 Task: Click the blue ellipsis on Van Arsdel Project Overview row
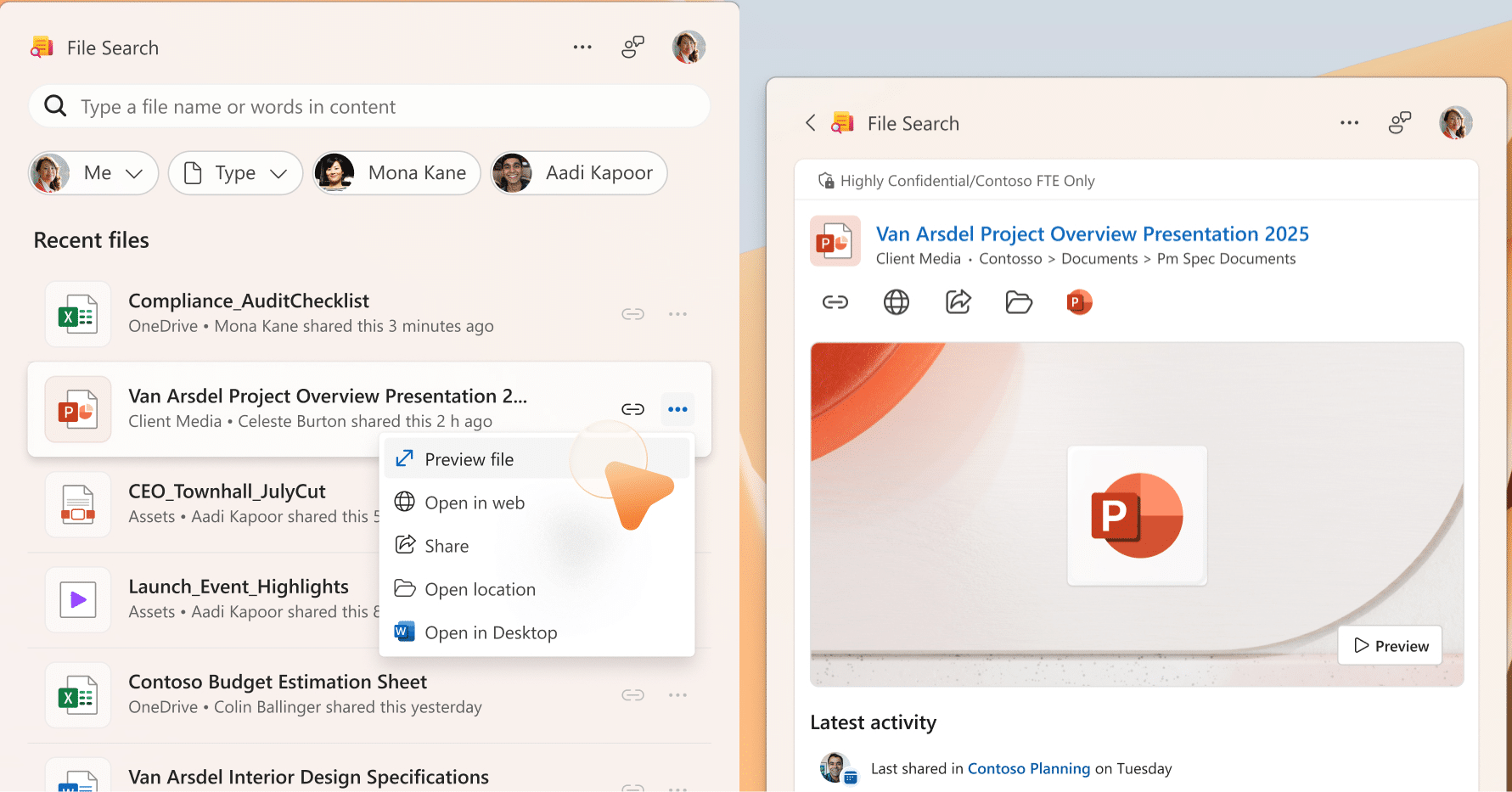pos(677,409)
